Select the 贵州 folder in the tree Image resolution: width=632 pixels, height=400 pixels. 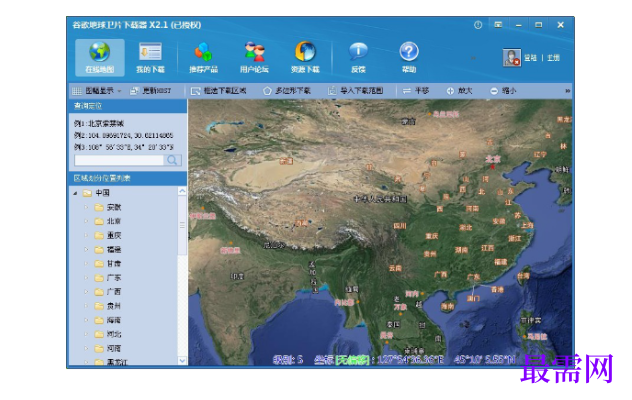tap(108, 306)
